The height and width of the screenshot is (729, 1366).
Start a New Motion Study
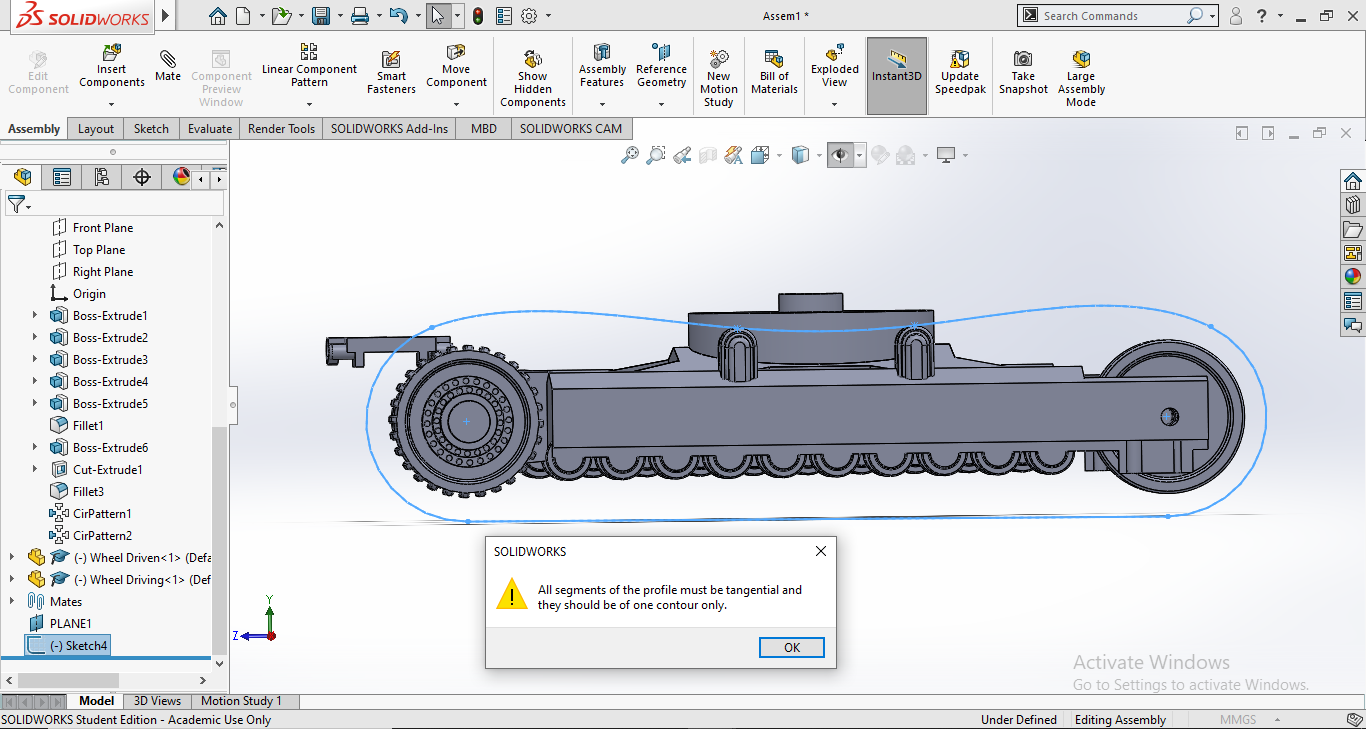coord(718,79)
